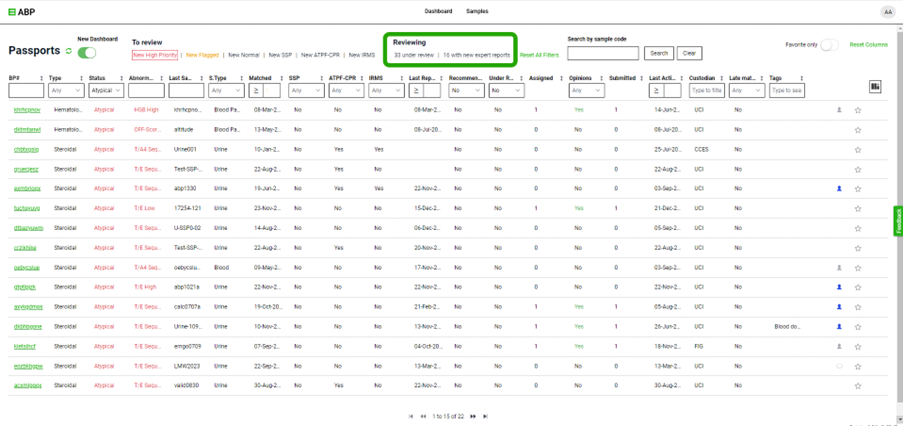The image size is (903, 426).
Task: Select the New SSP filter
Action: pos(280,55)
